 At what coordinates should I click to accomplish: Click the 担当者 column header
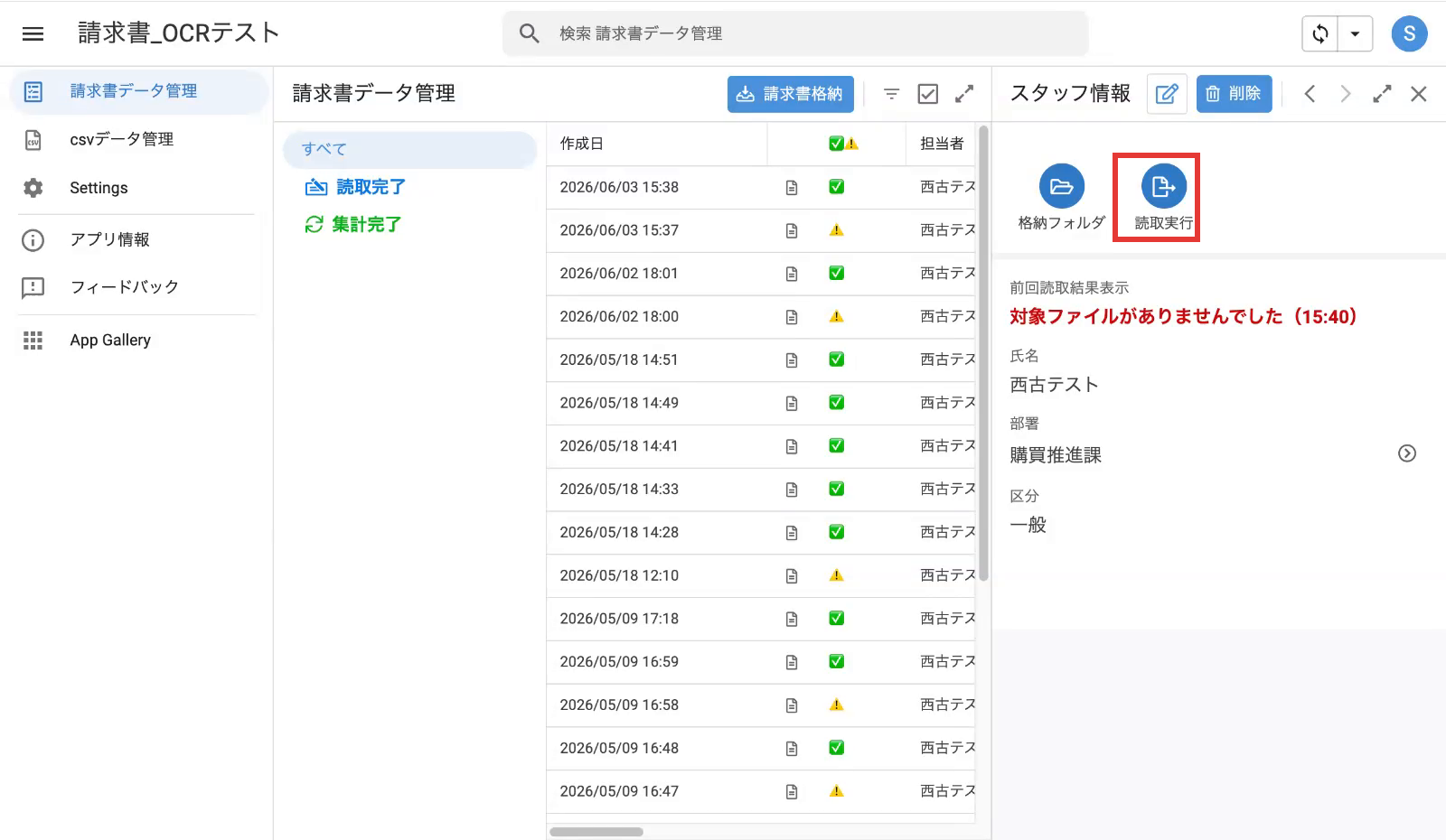pos(942,144)
